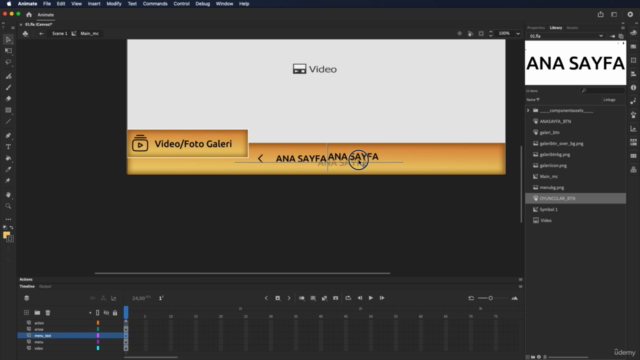
Task: Click the Linkage column header
Action: tap(609, 100)
